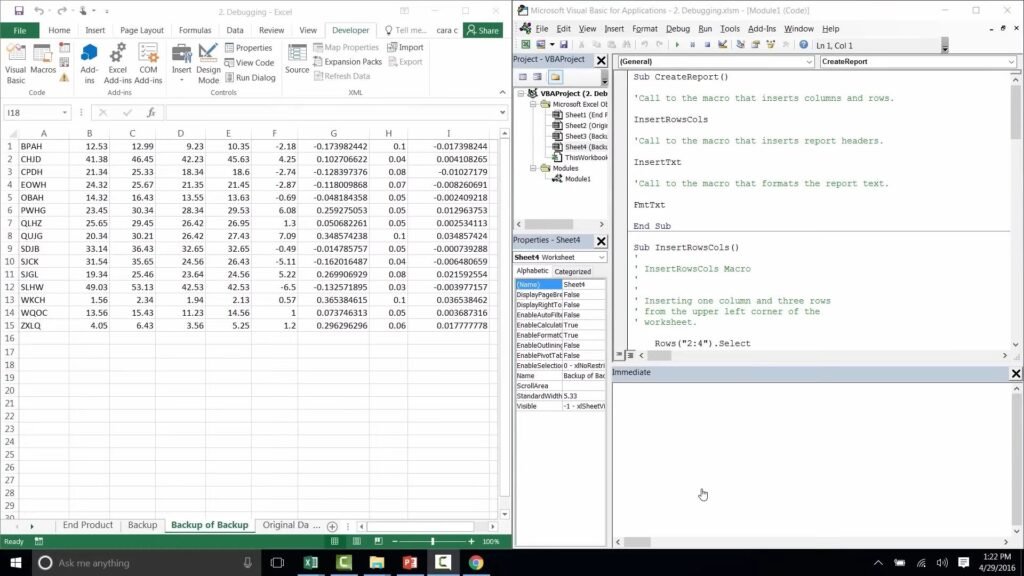1024x576 pixels.
Task: Select the Backup sheet tab
Action: (x=142, y=525)
